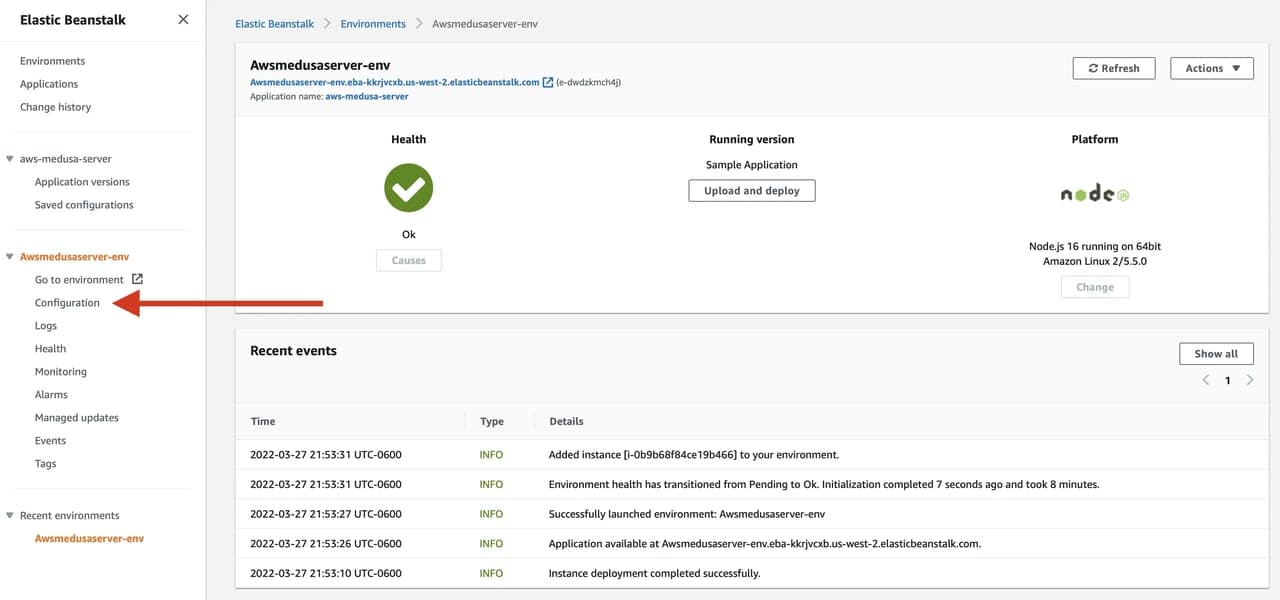Screen dimensions: 1280x600
Task: Click the Sample Application running version text
Action: click(752, 165)
